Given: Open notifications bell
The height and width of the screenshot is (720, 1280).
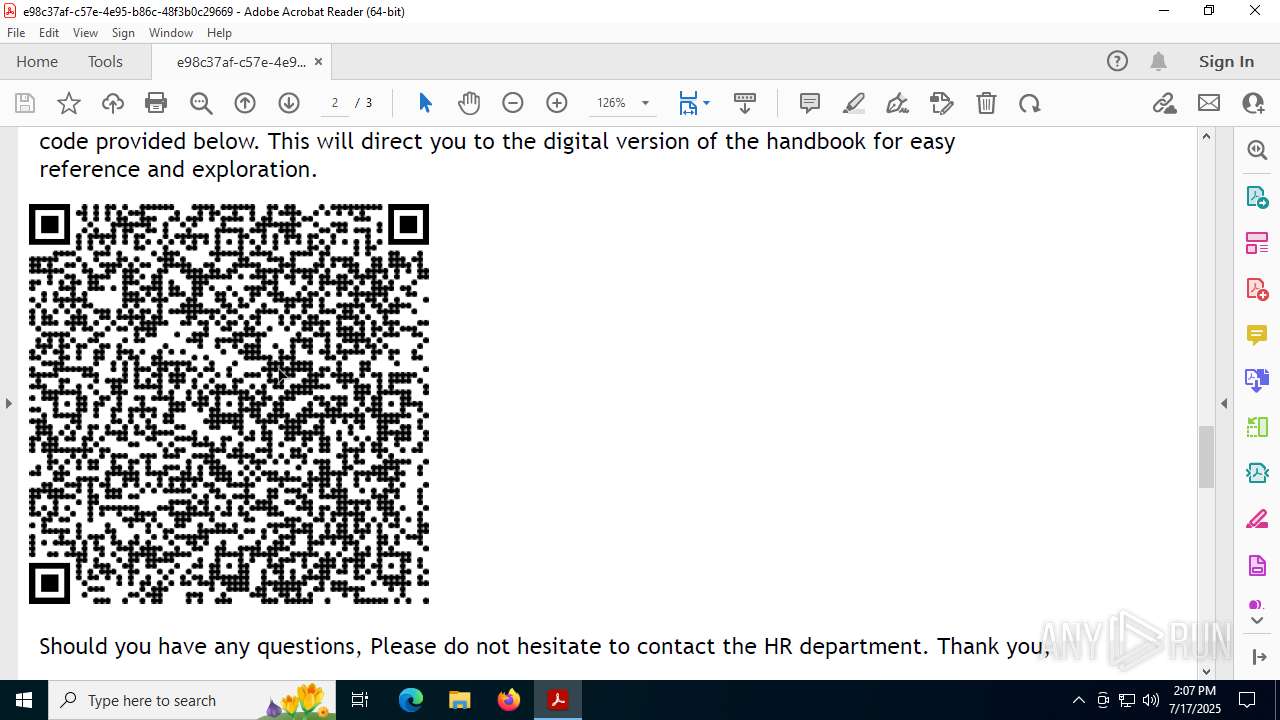Looking at the screenshot, I should [1159, 61].
